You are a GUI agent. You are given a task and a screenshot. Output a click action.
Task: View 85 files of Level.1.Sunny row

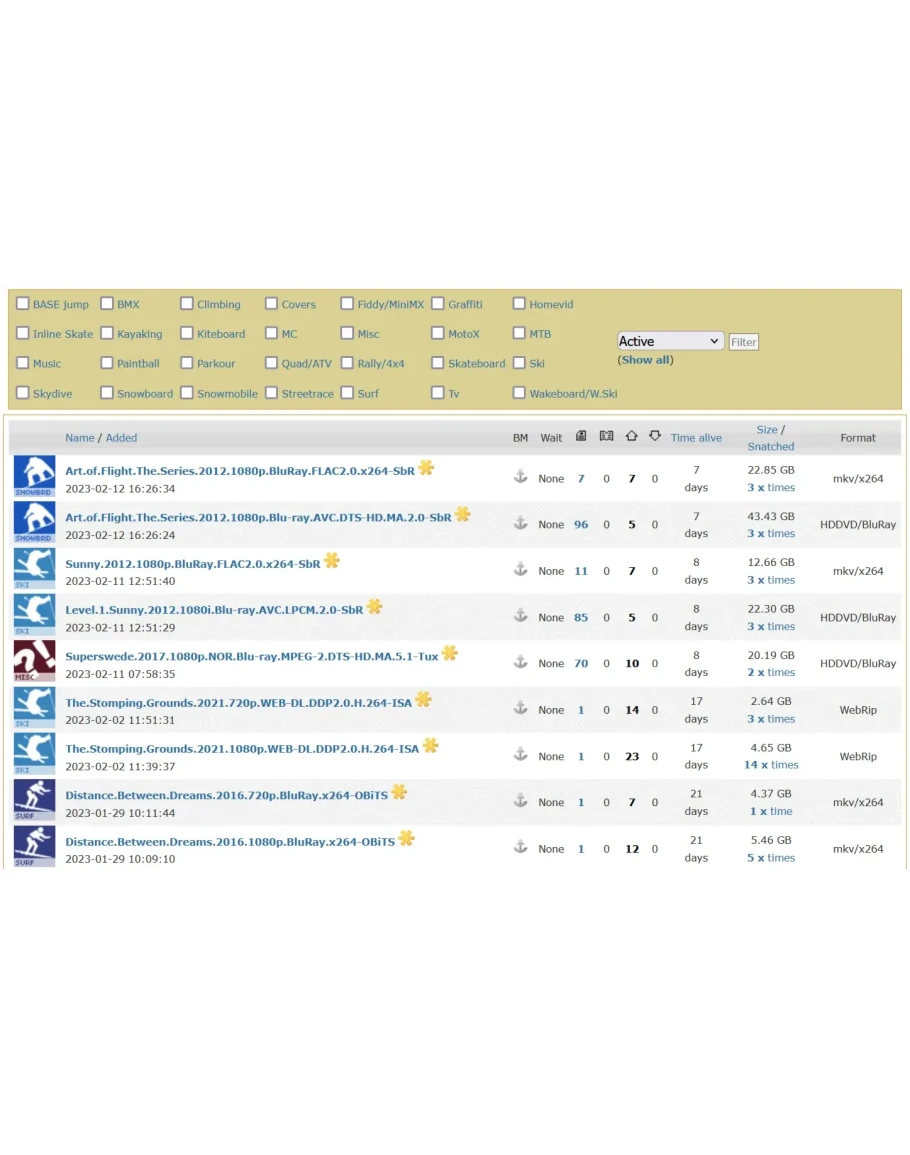[581, 617]
